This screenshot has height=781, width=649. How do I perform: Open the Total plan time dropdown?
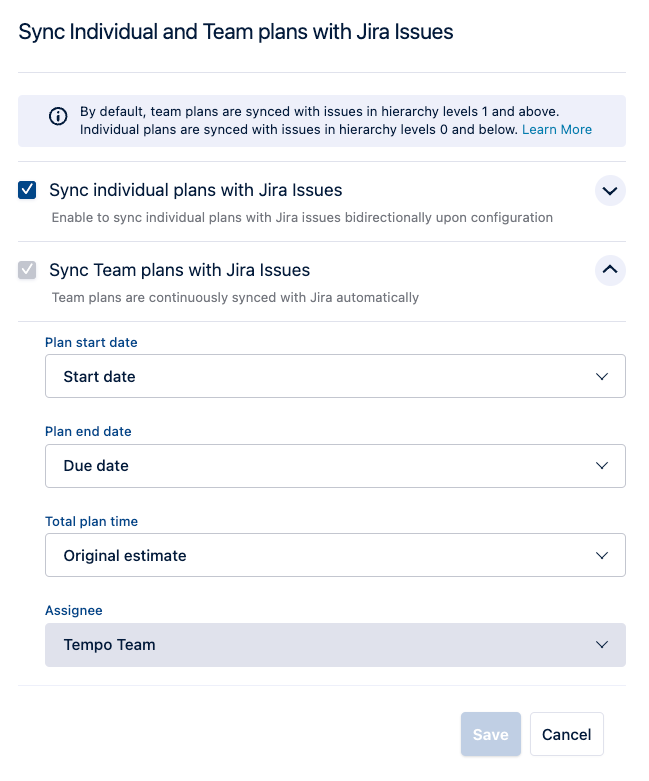tap(334, 556)
